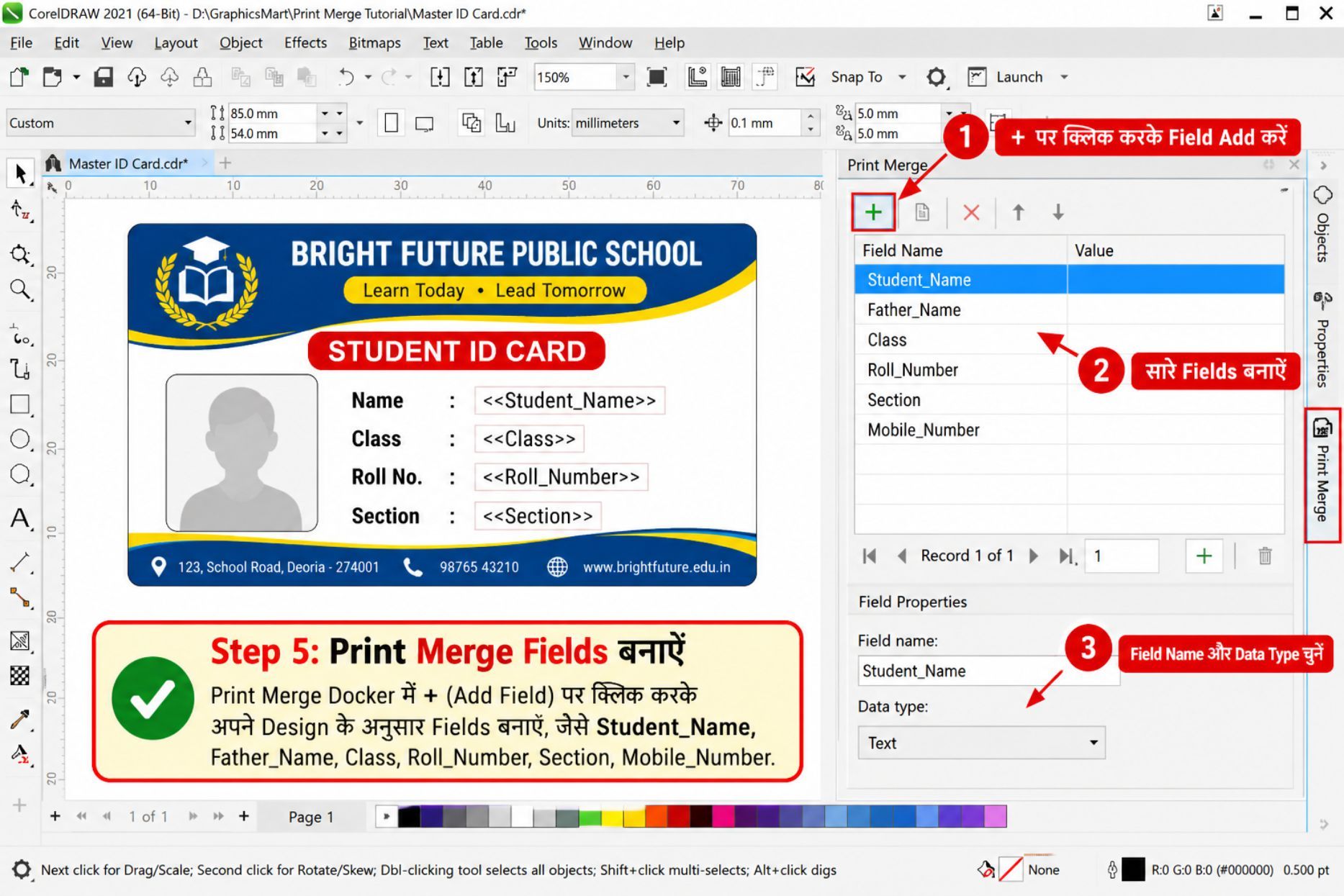The height and width of the screenshot is (896, 1344).
Task: Add a new Print Merge field
Action: tap(873, 212)
